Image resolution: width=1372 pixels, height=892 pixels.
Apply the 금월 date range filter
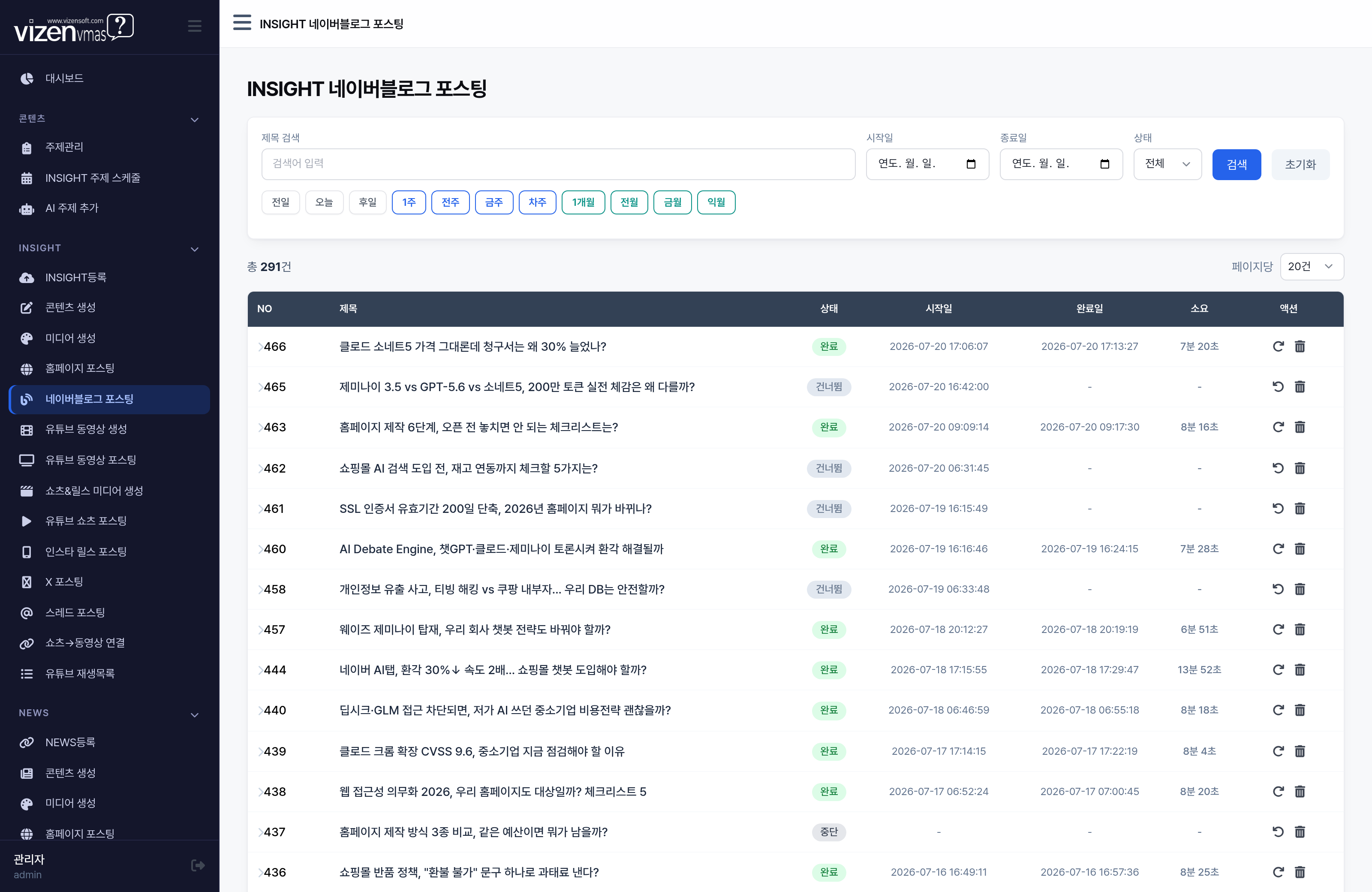[x=673, y=202]
